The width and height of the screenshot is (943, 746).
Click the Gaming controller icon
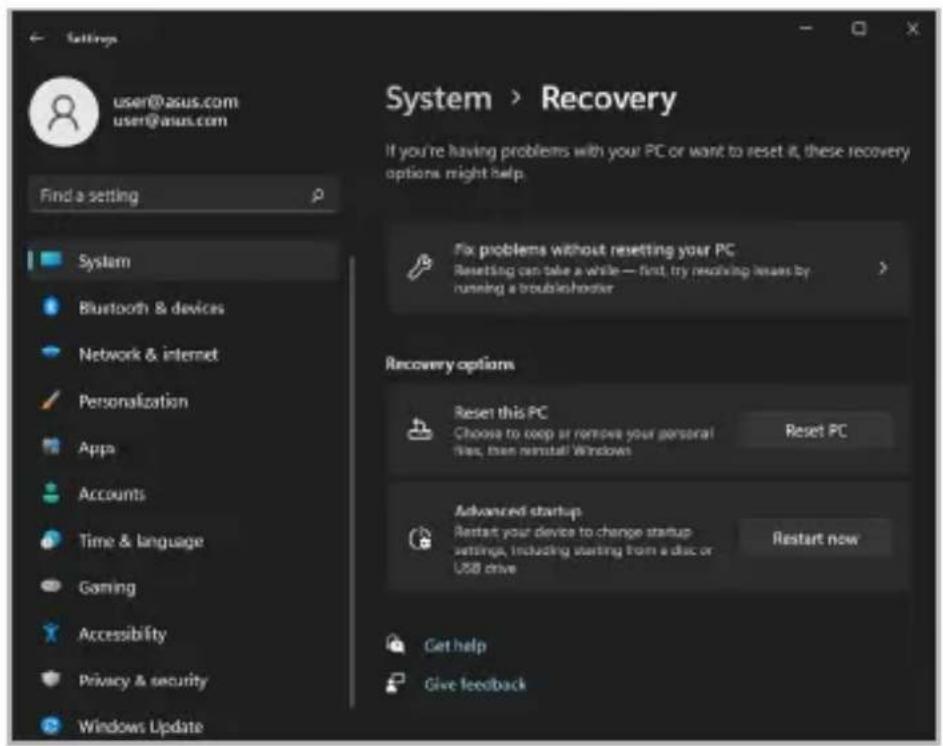[51, 586]
